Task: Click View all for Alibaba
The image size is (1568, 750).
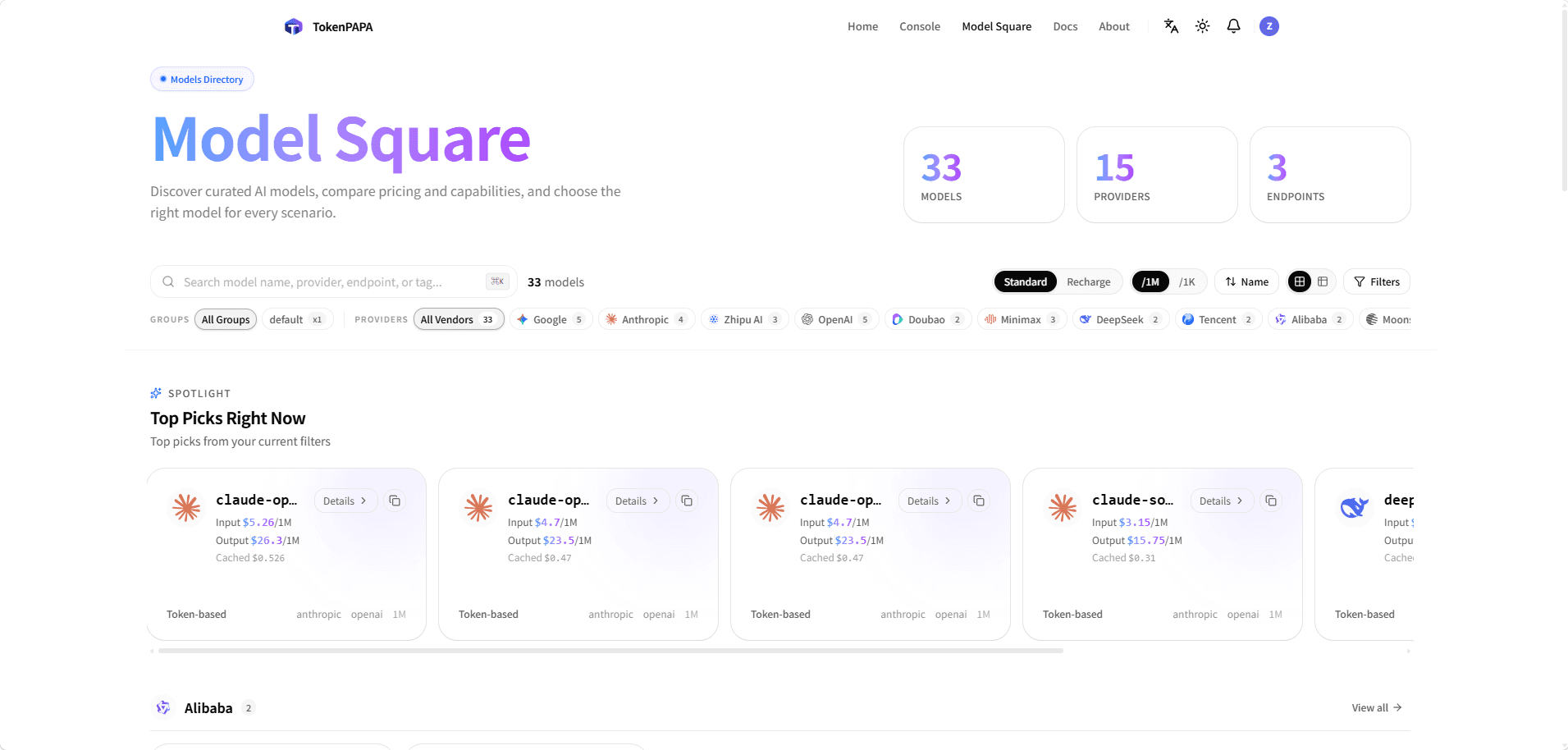Action: [x=1376, y=707]
